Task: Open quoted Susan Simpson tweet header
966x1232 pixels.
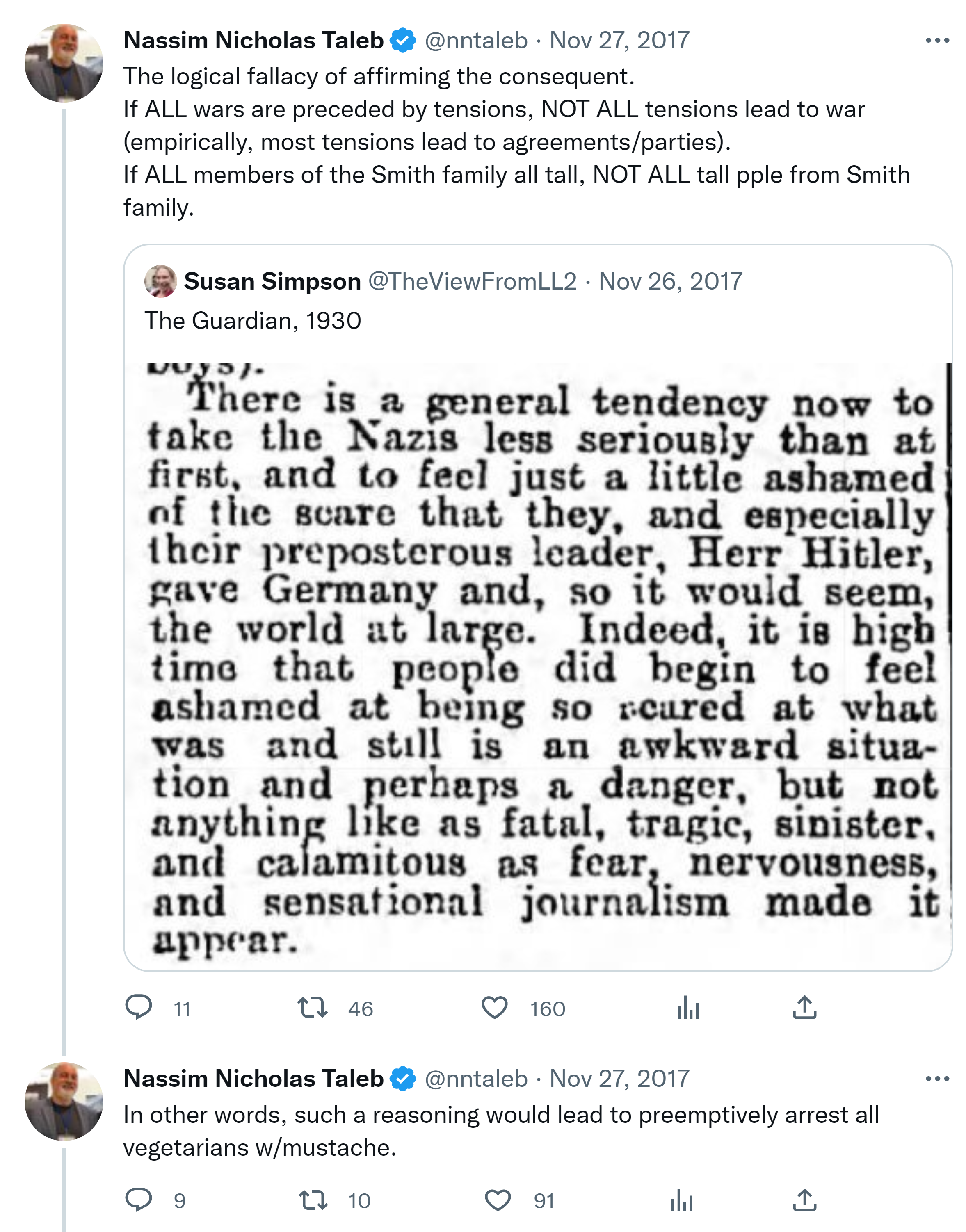Action: click(x=272, y=281)
